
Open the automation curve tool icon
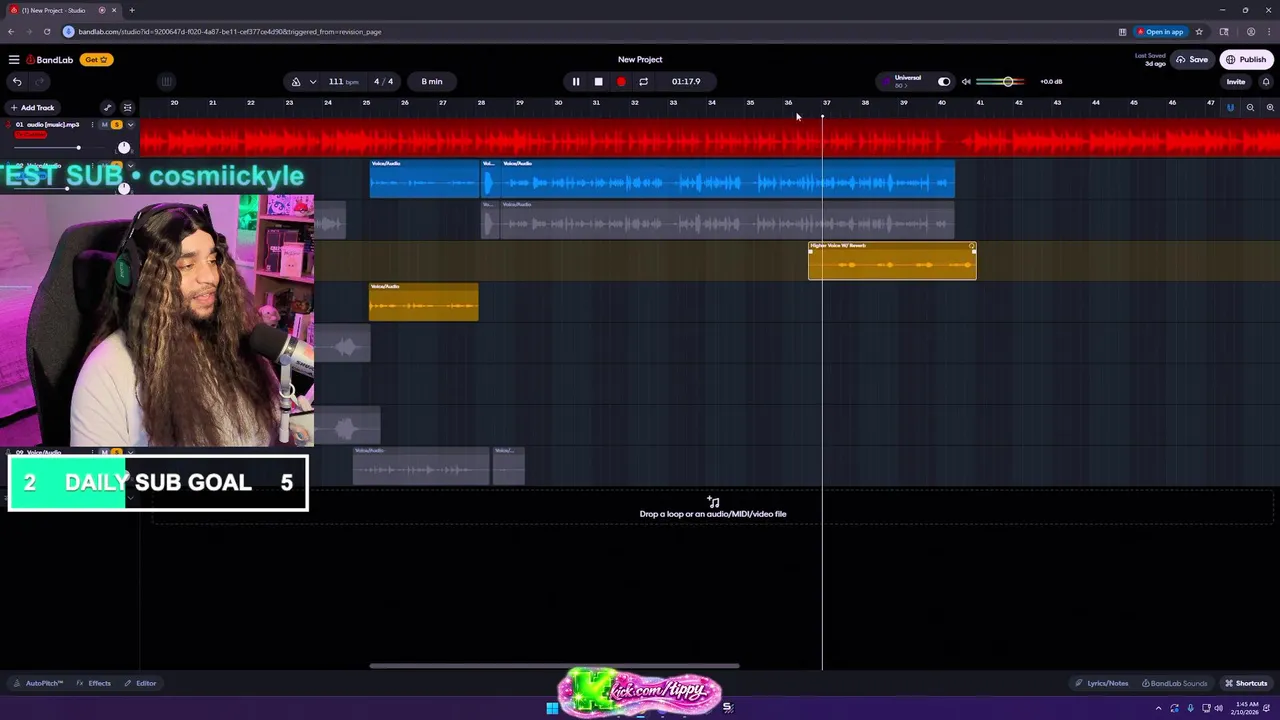click(107, 108)
